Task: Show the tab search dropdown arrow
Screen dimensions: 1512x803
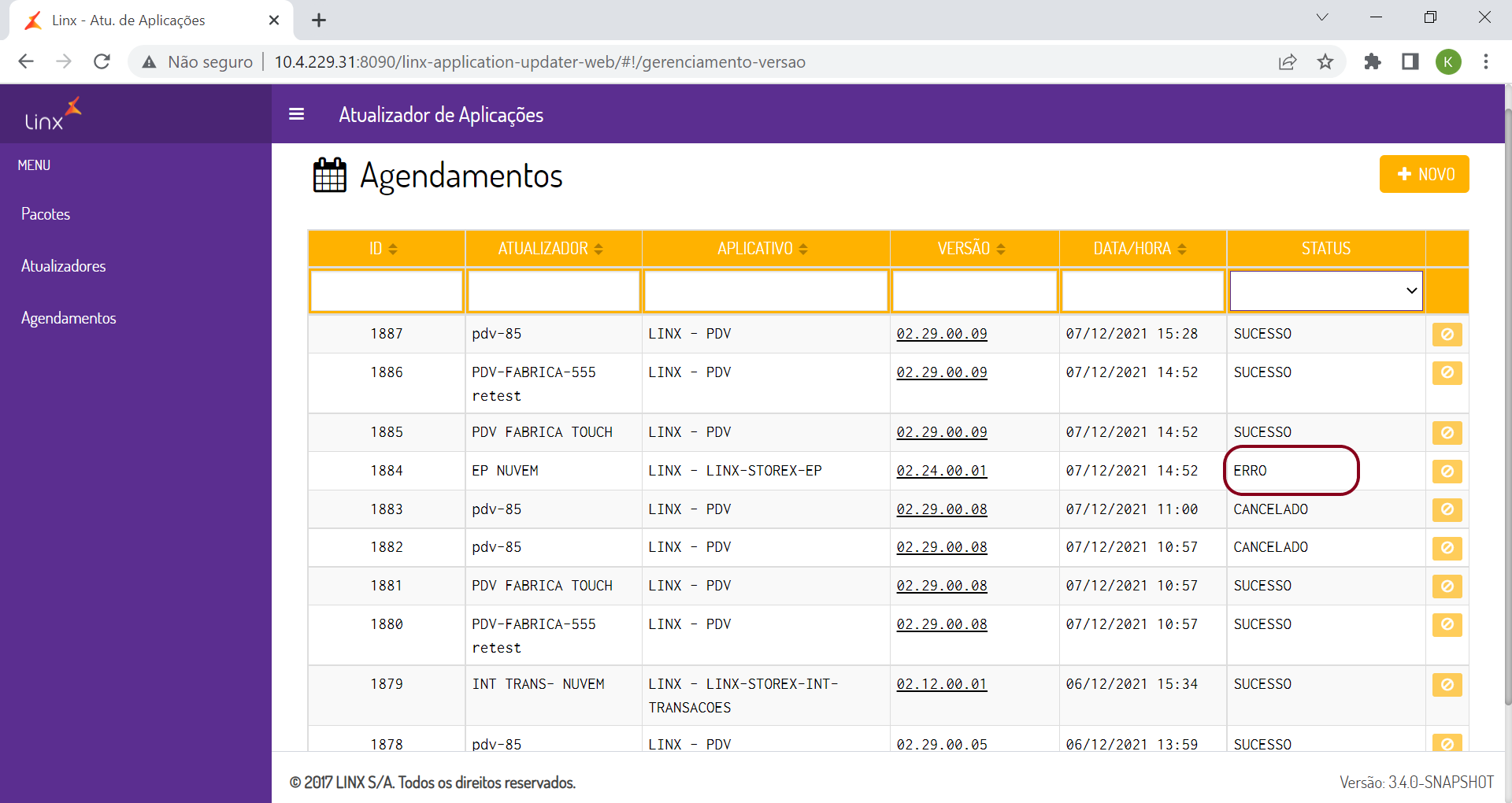Action: click(1322, 17)
